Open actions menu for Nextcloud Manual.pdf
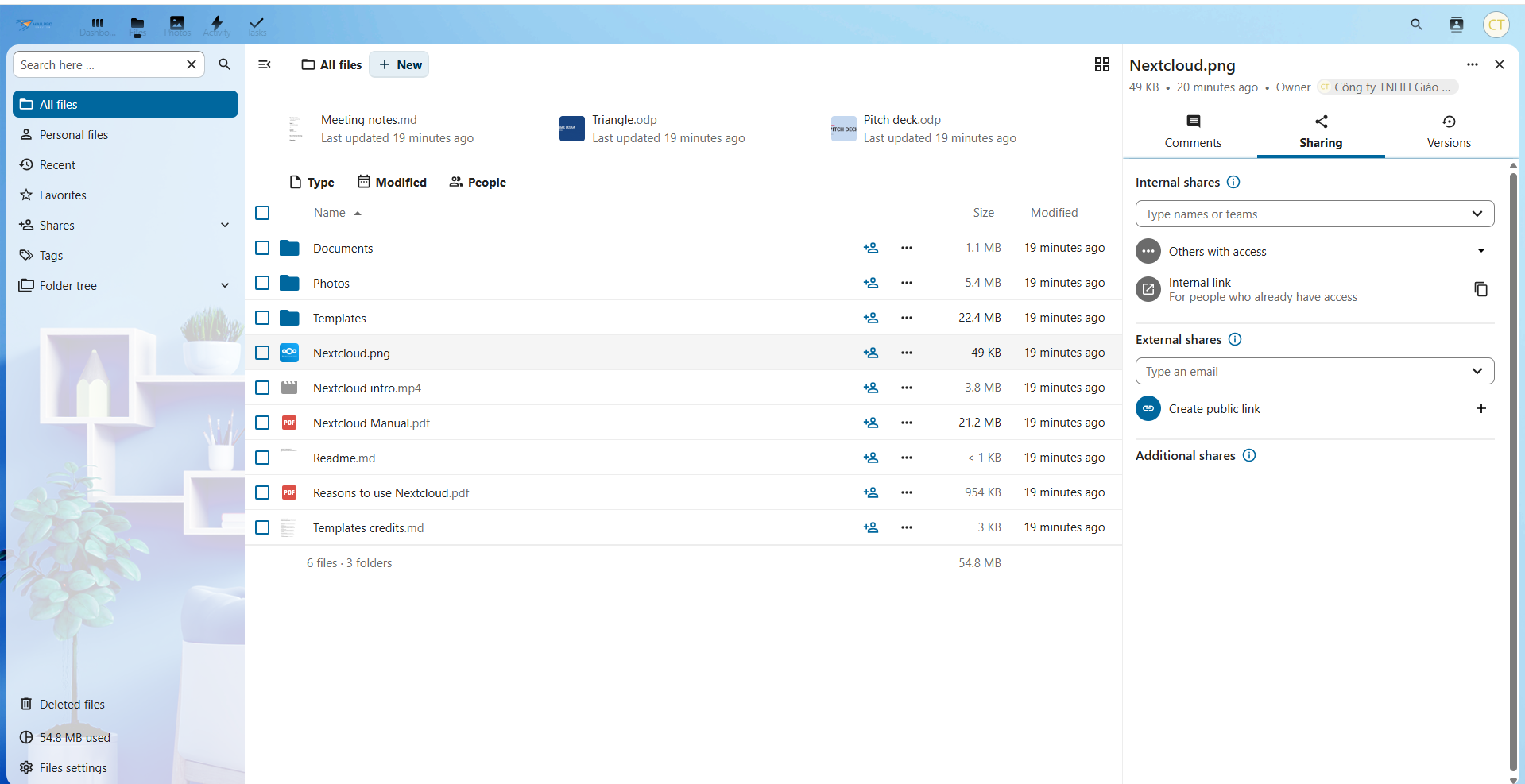Screen dimensions: 1525x784 click(x=906, y=423)
